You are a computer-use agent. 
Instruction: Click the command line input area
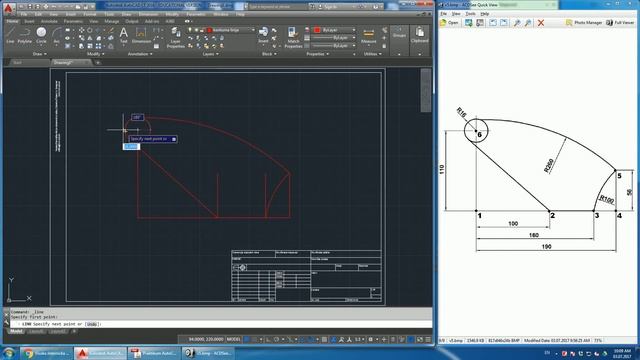(x=220, y=324)
